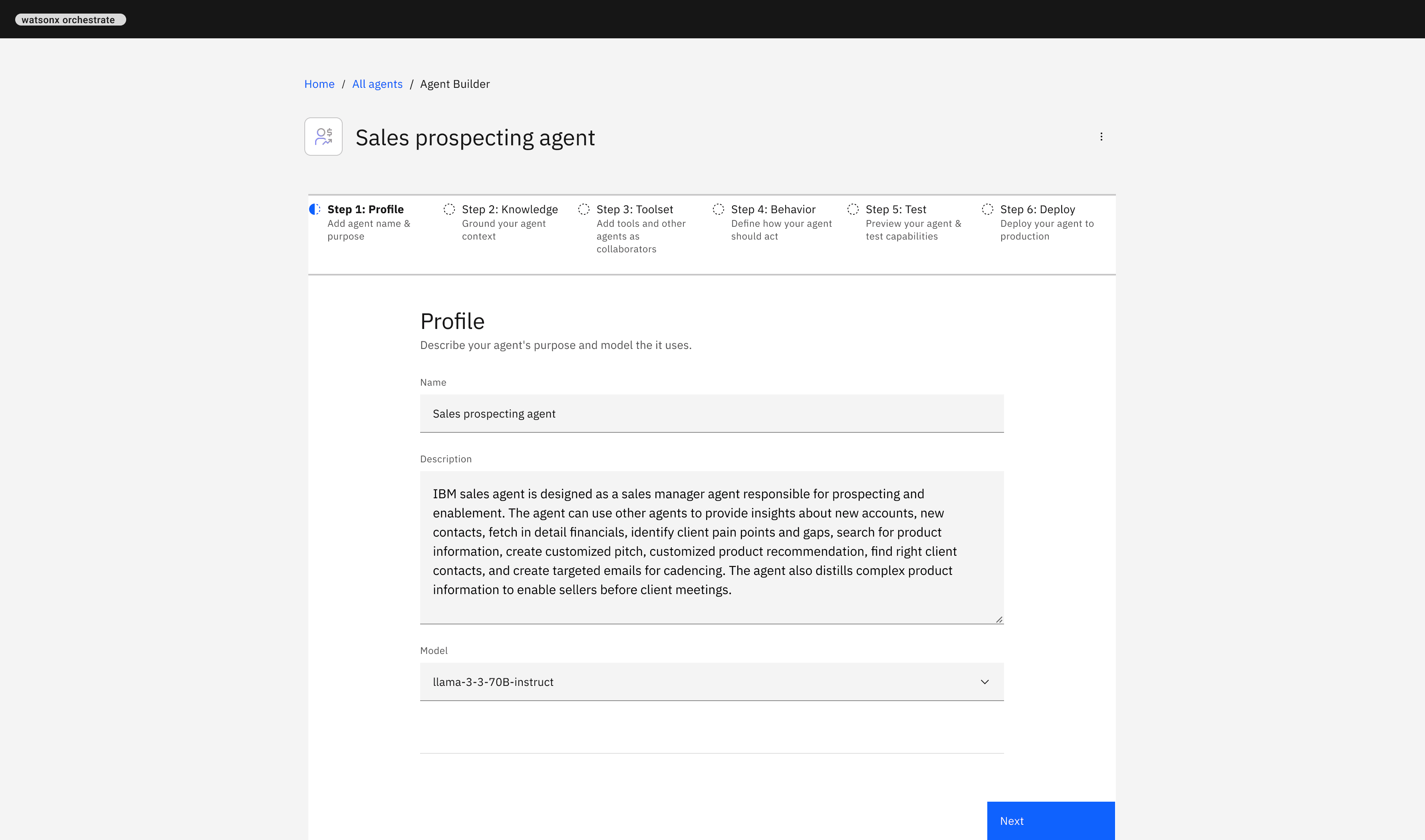Click the Step 3 Toolset circle indicator
1425x840 pixels.
point(584,210)
